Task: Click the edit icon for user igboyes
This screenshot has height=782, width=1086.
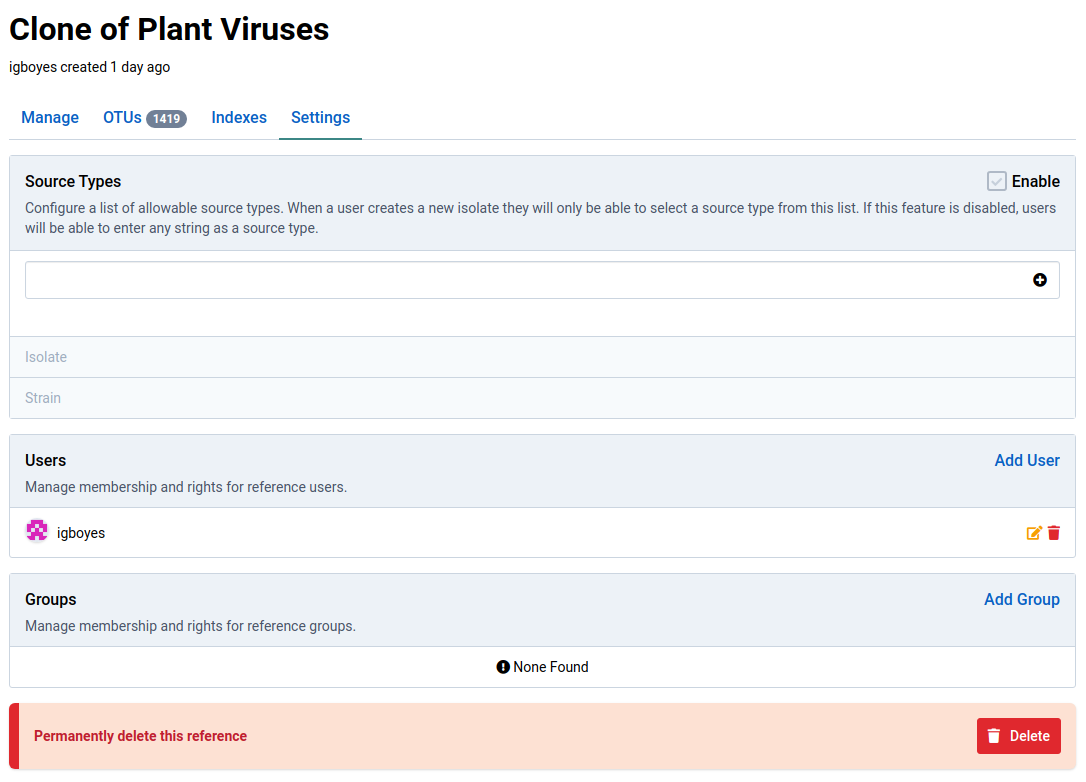Action: 1034,533
